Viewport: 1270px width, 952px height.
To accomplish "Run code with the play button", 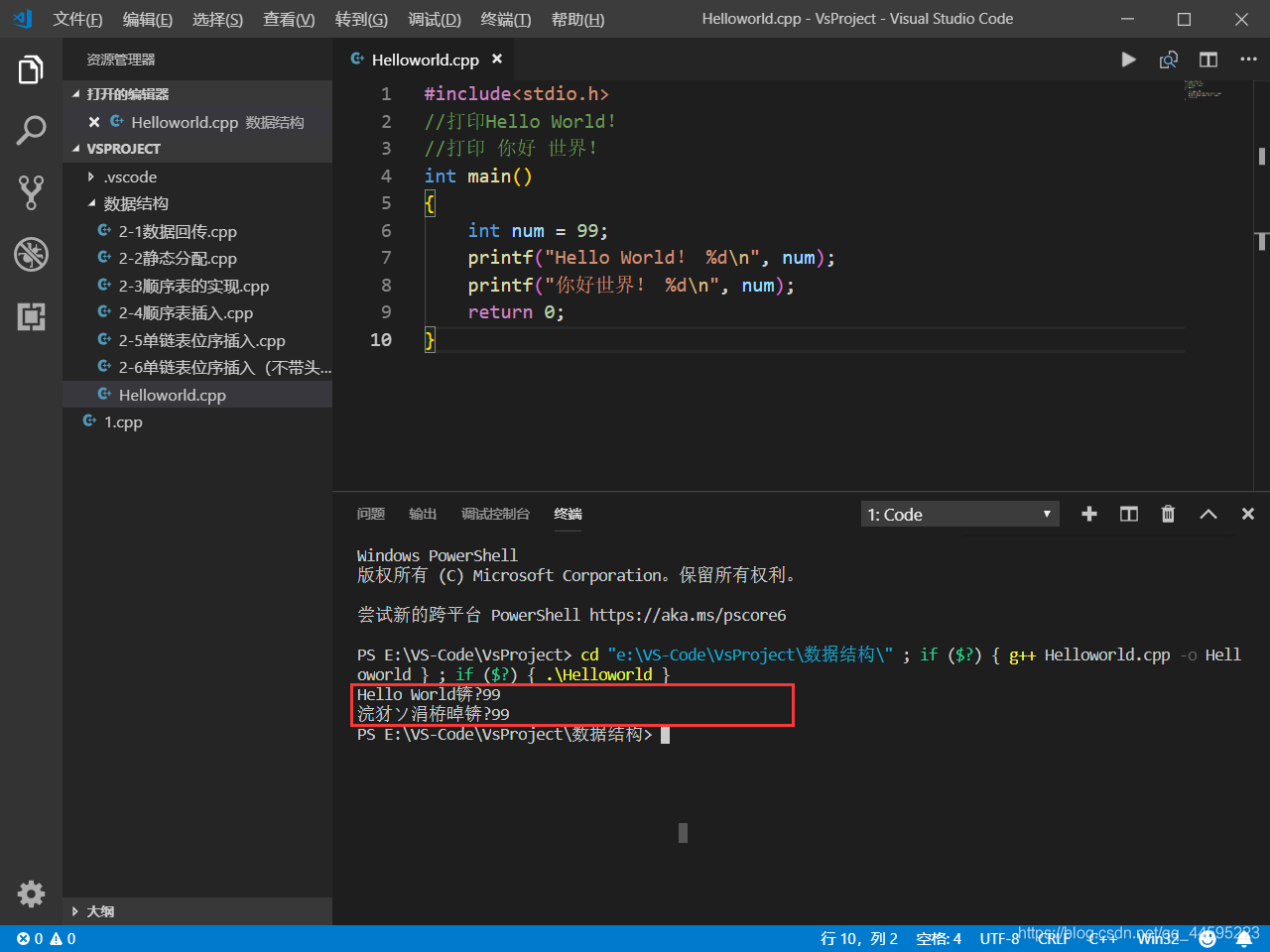I will [x=1128, y=59].
